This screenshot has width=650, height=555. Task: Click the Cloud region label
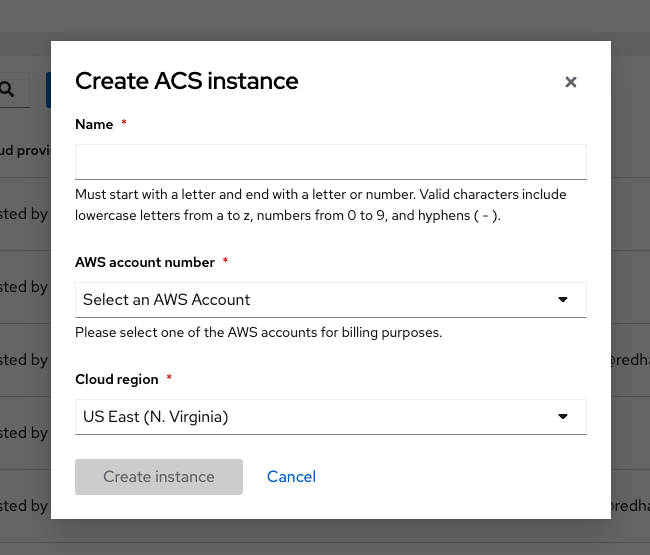[116, 379]
